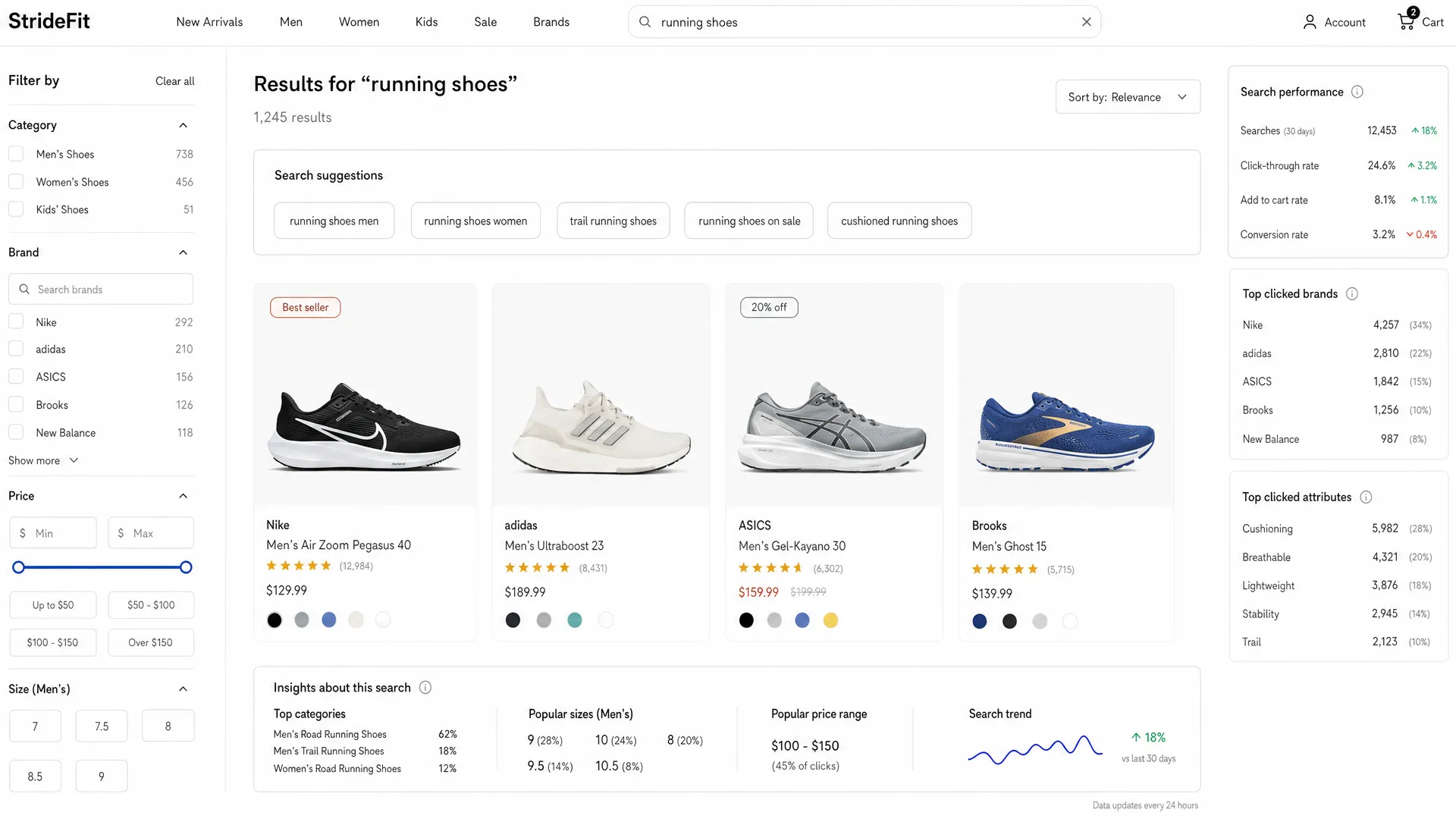Viewport: 1456px width, 825px height.
Task: Click the left price slider handle
Action: click(19, 567)
